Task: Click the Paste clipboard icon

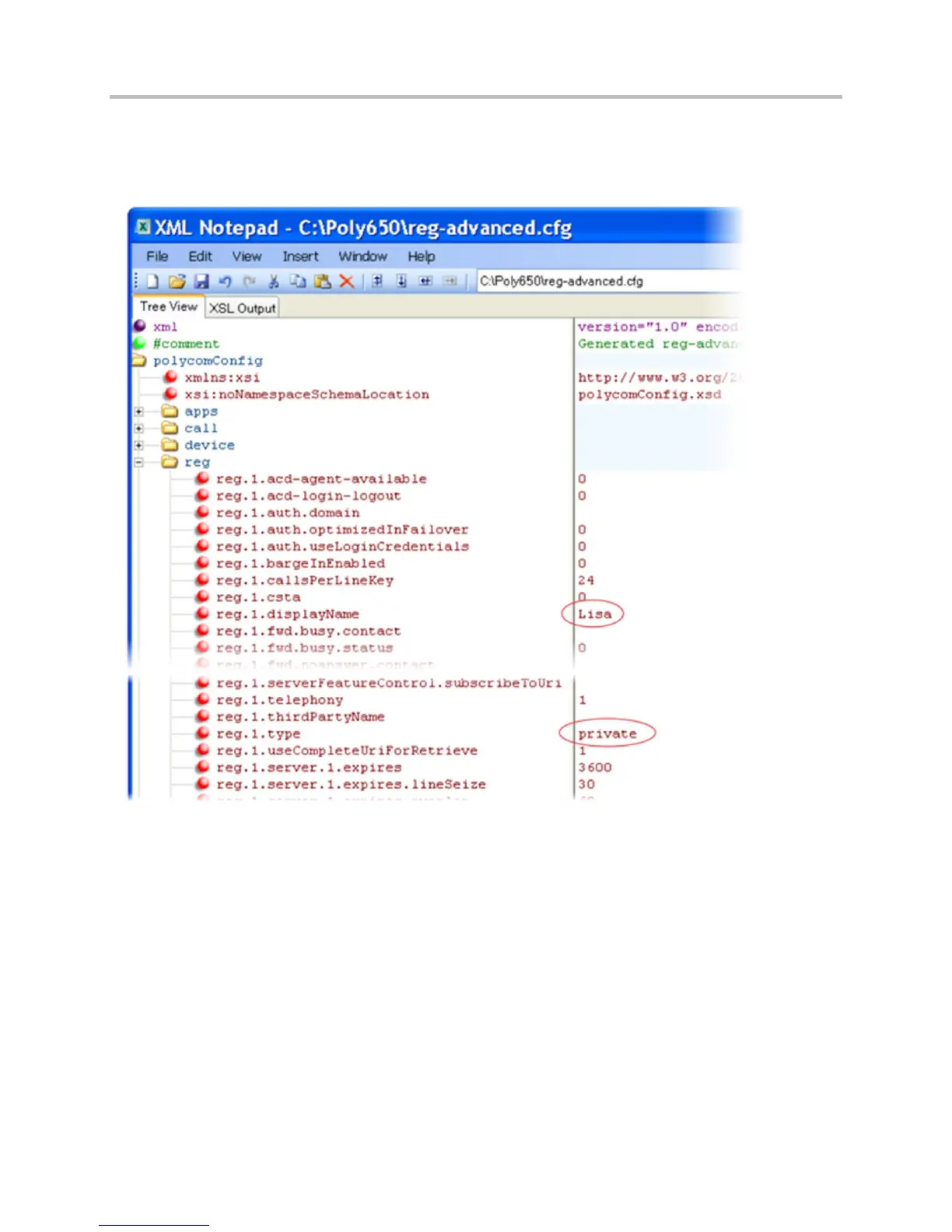Action: click(323, 282)
